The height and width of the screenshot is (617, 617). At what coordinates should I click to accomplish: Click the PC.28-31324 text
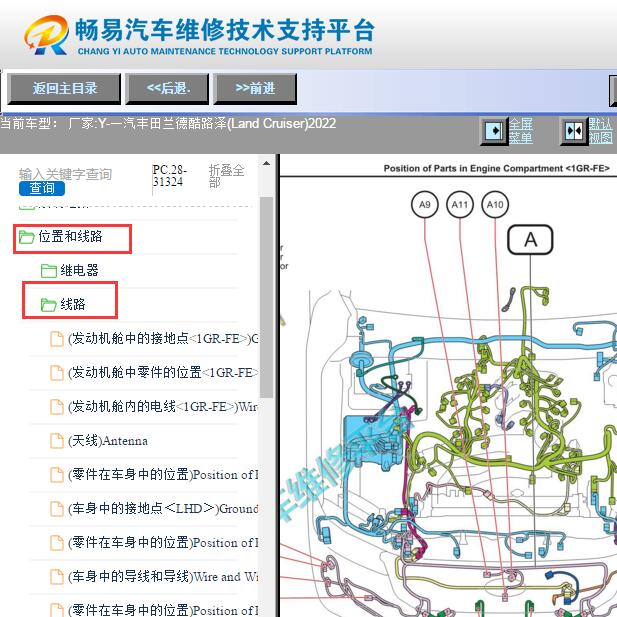[169, 176]
